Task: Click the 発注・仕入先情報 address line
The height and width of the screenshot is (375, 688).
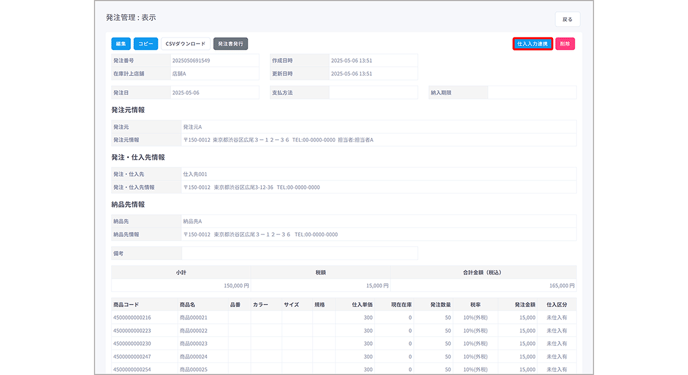Action: pos(251,187)
